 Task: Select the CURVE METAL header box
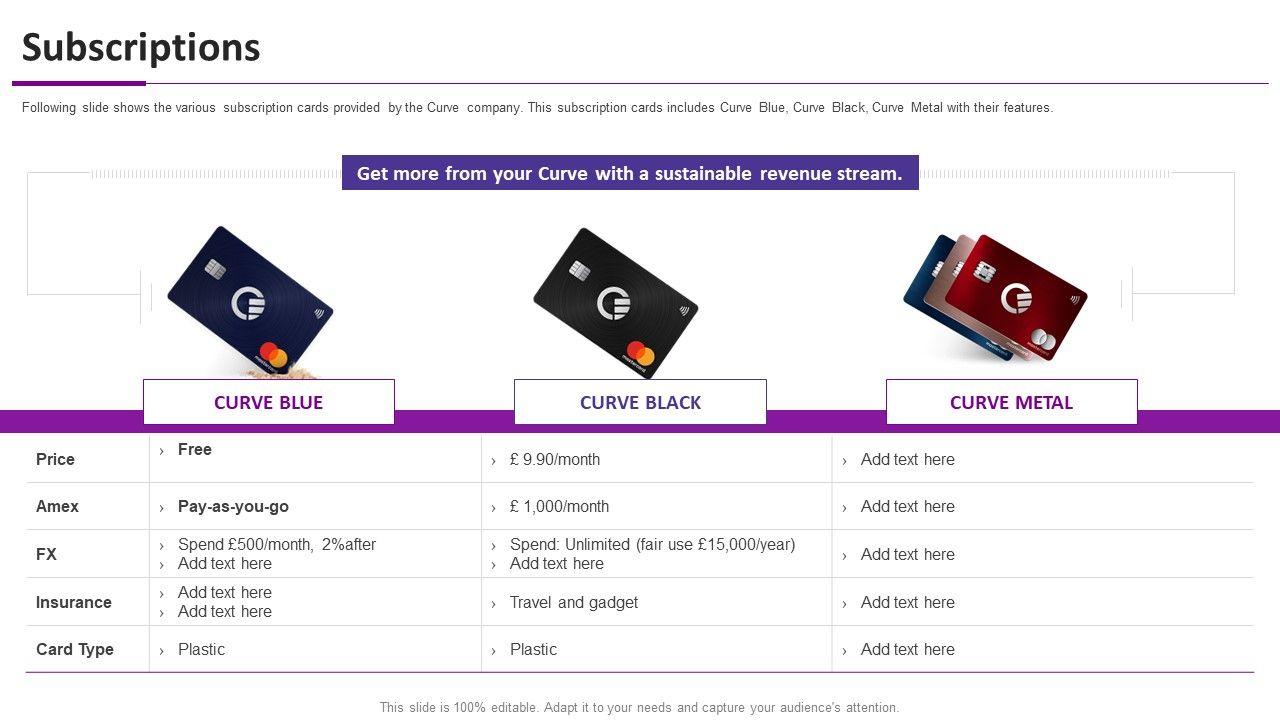point(1011,402)
